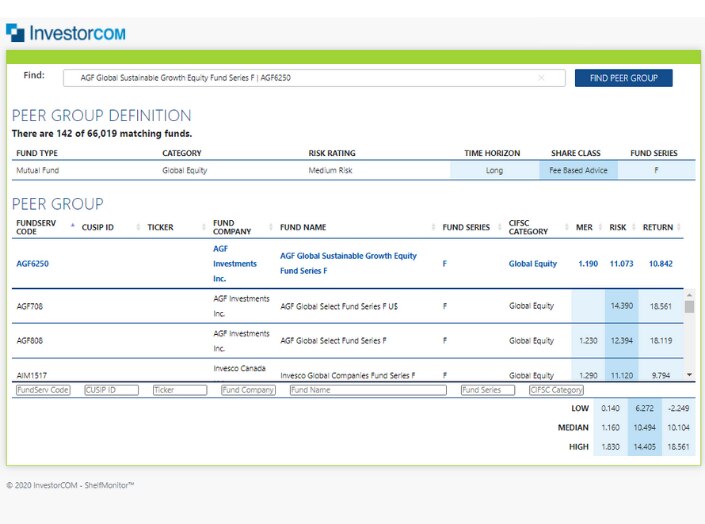This screenshot has width=705, height=524.
Task: Sort table by RISK column header
Action: [x=618, y=227]
